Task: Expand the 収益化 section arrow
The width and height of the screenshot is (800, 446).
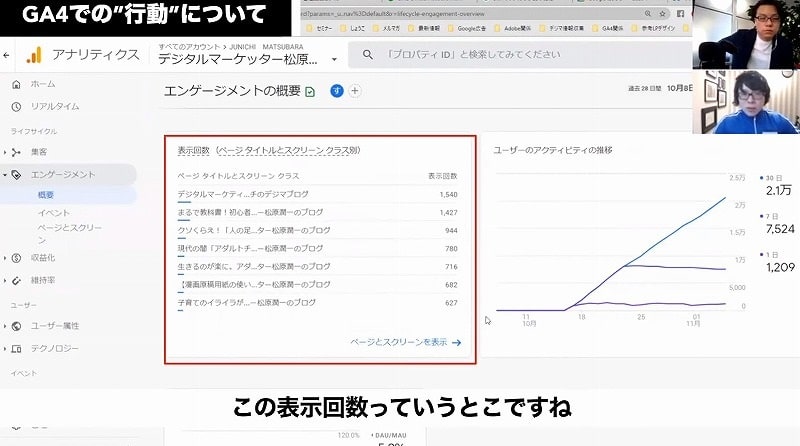Action: 5,258
